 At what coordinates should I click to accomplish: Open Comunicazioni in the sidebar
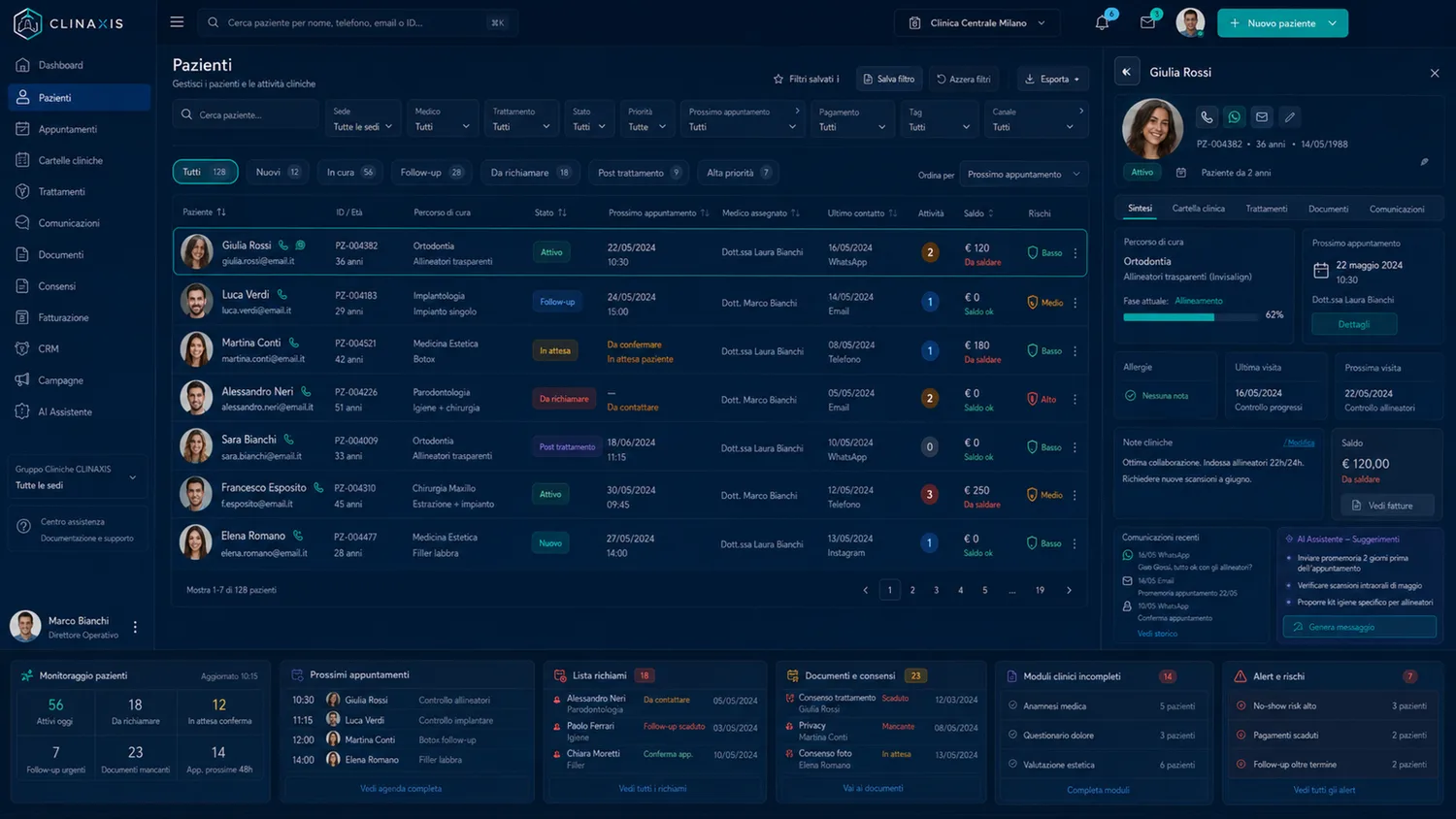click(x=79, y=223)
